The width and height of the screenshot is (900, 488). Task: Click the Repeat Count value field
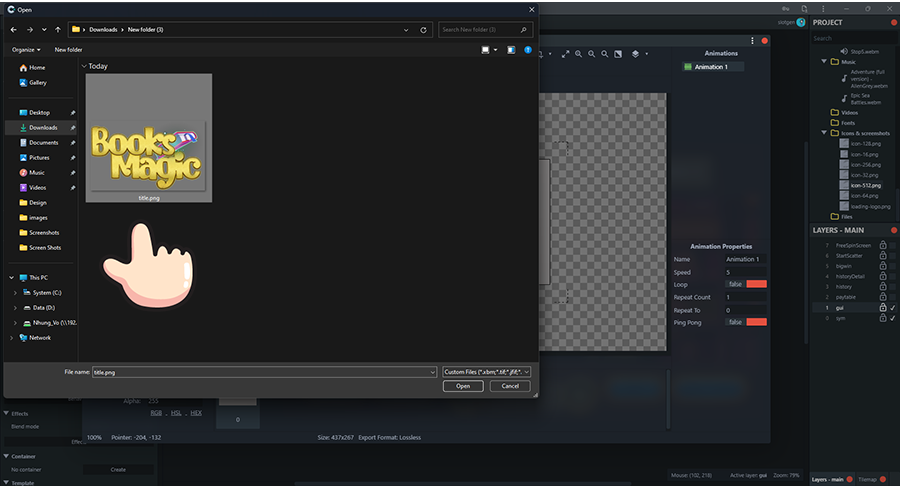click(x=746, y=297)
